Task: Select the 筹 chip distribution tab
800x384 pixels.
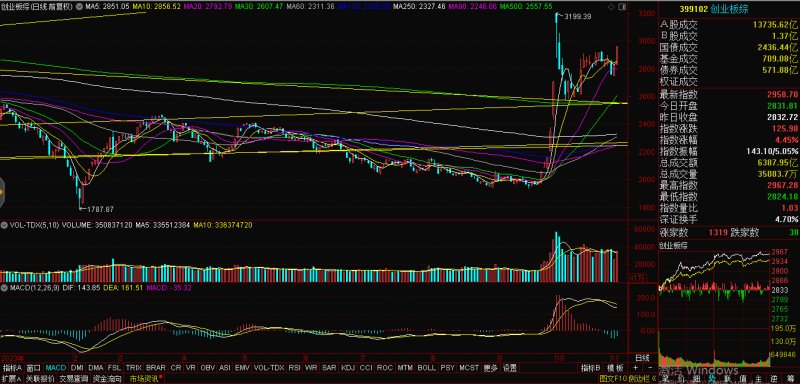Action: point(790,379)
